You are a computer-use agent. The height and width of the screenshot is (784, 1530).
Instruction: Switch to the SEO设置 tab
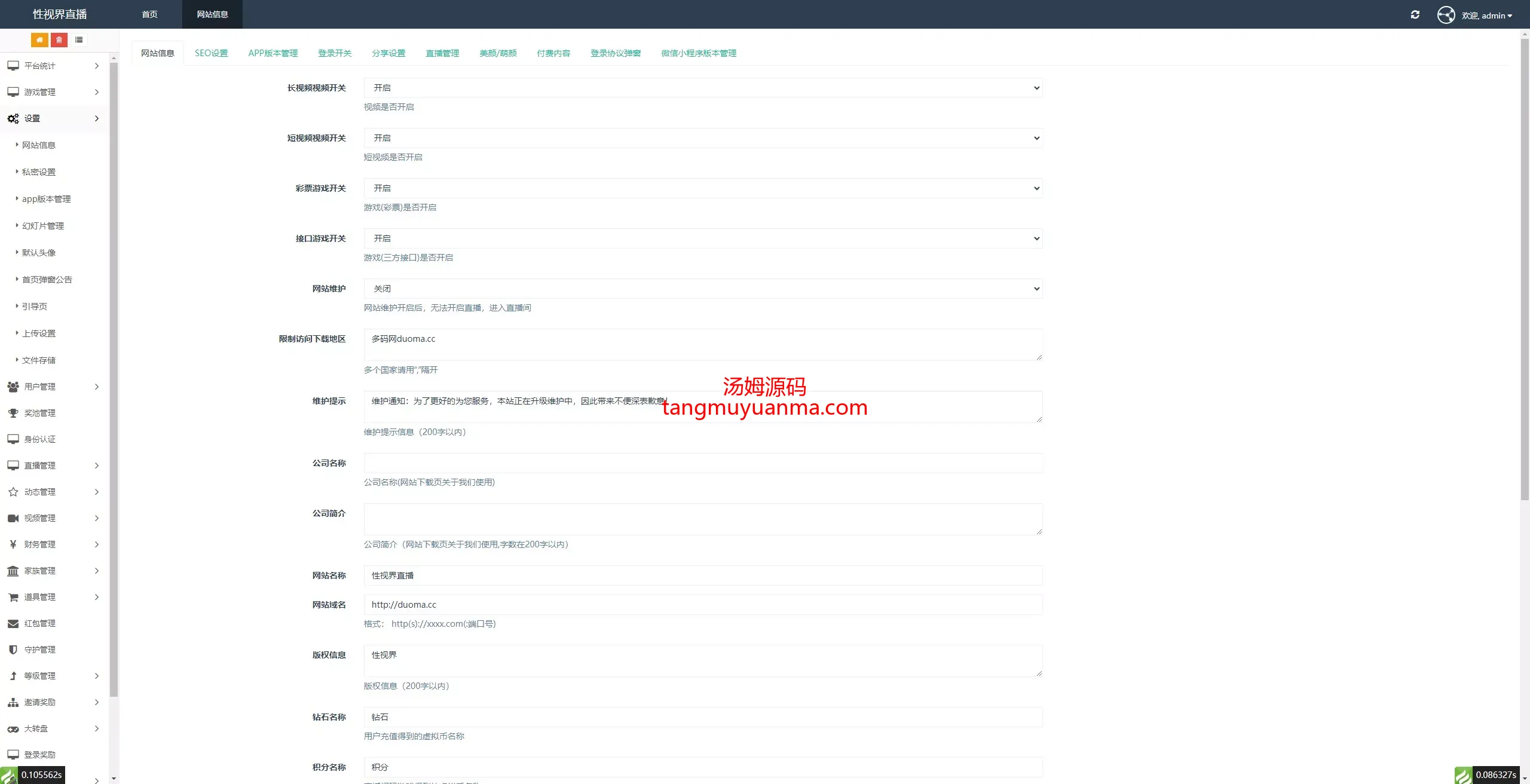[211, 53]
